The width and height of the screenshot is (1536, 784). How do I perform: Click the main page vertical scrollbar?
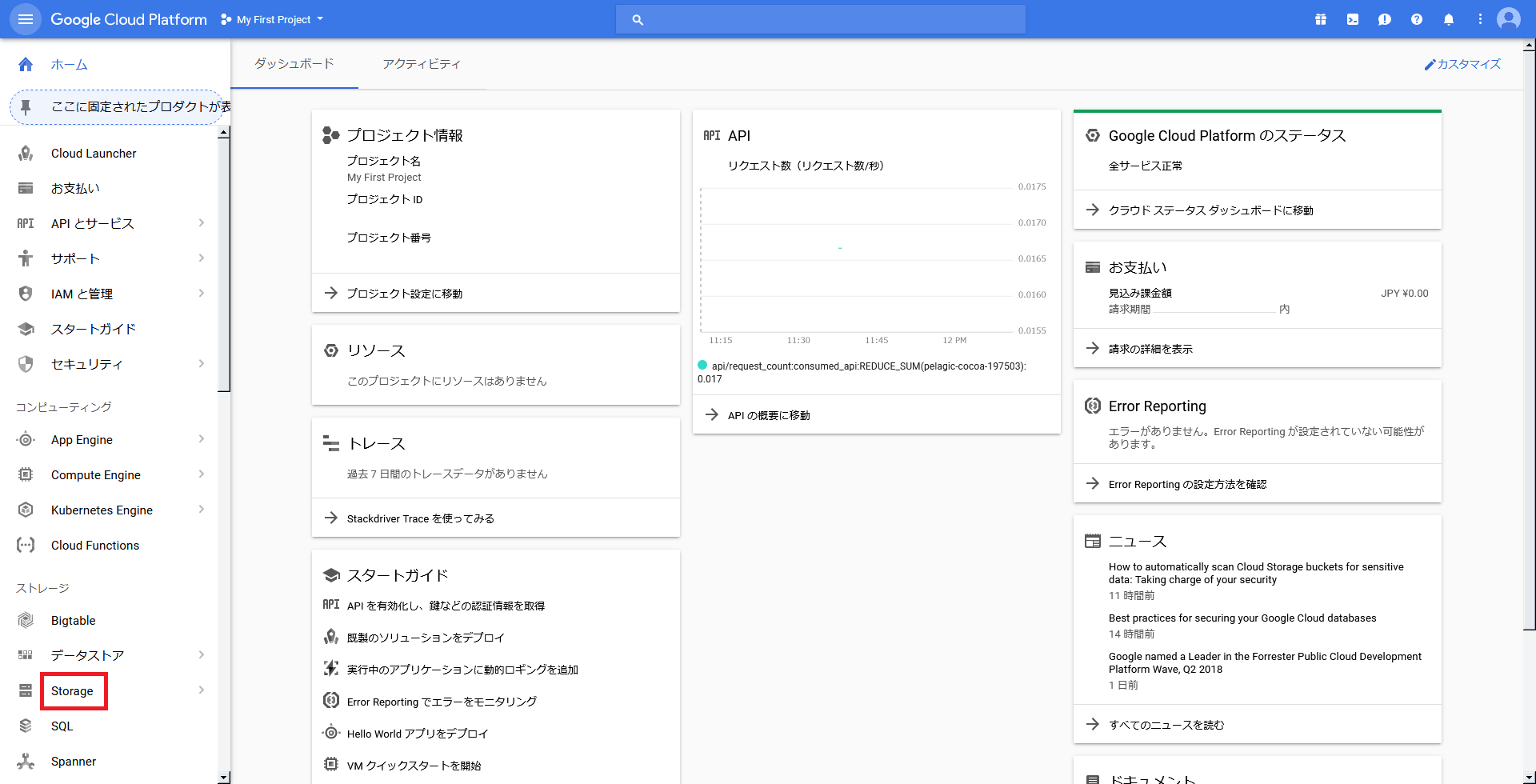(x=1529, y=340)
